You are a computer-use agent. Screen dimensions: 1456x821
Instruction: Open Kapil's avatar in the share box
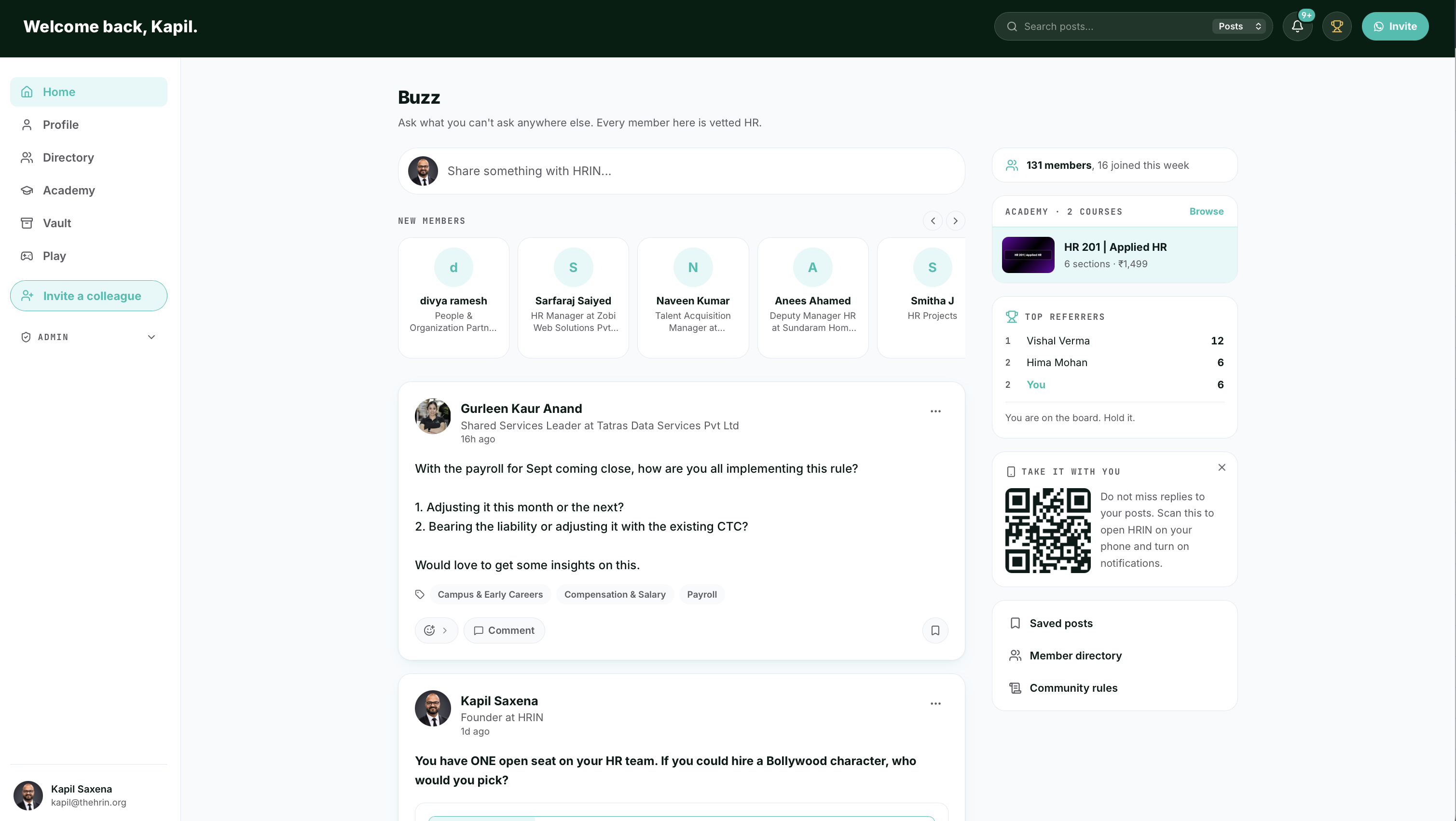pos(423,171)
